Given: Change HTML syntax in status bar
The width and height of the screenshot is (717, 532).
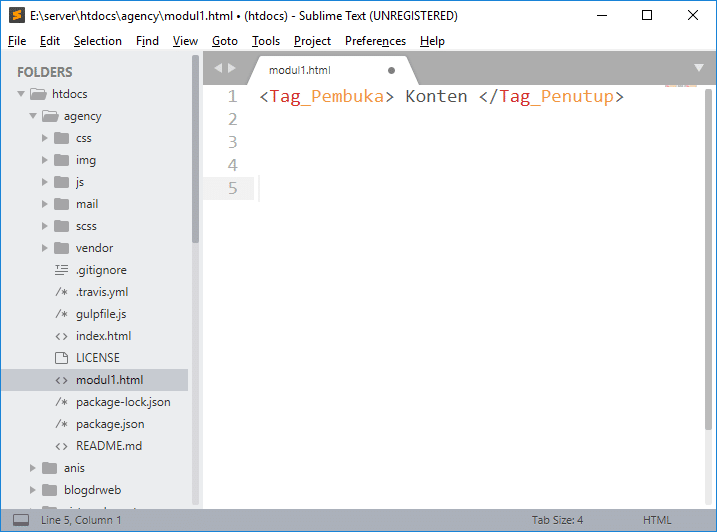Looking at the screenshot, I should [x=657, y=520].
